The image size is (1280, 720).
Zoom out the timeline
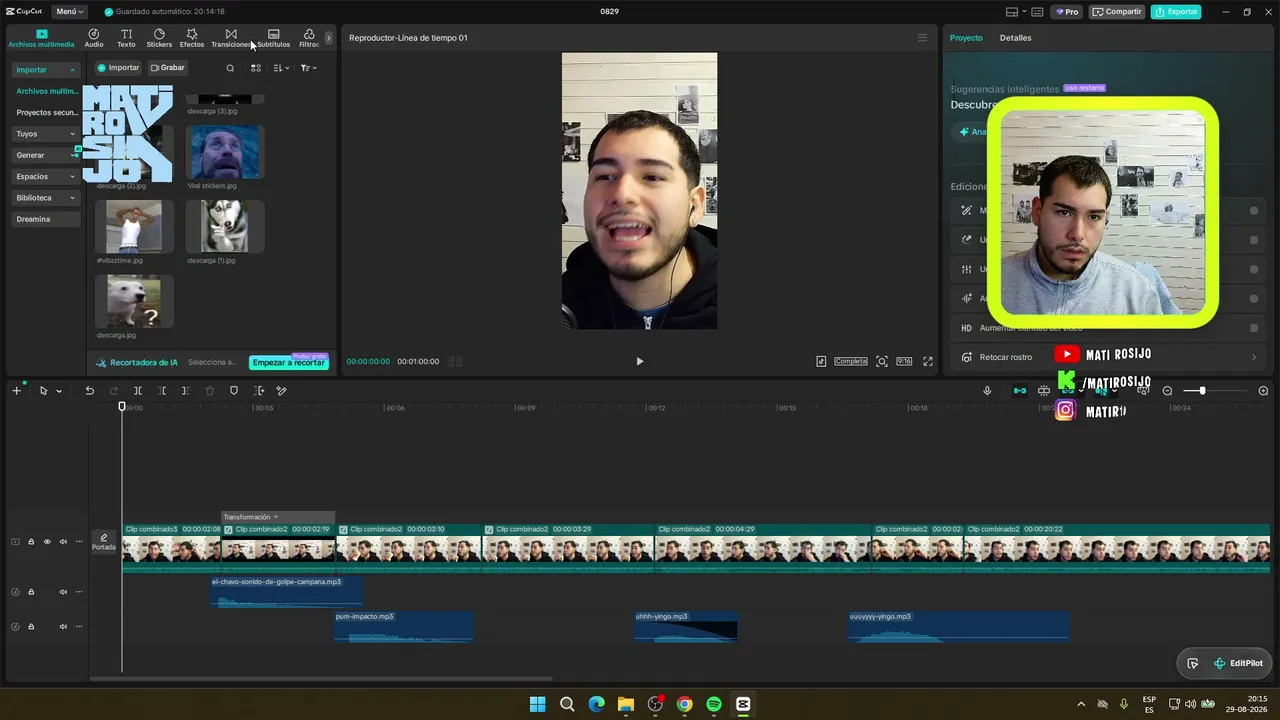click(1167, 391)
